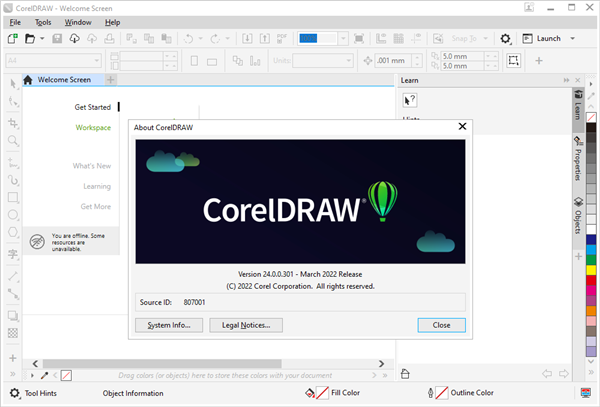Click the Hints pointer icon in Learn panel
The image size is (600, 407).
[409, 100]
